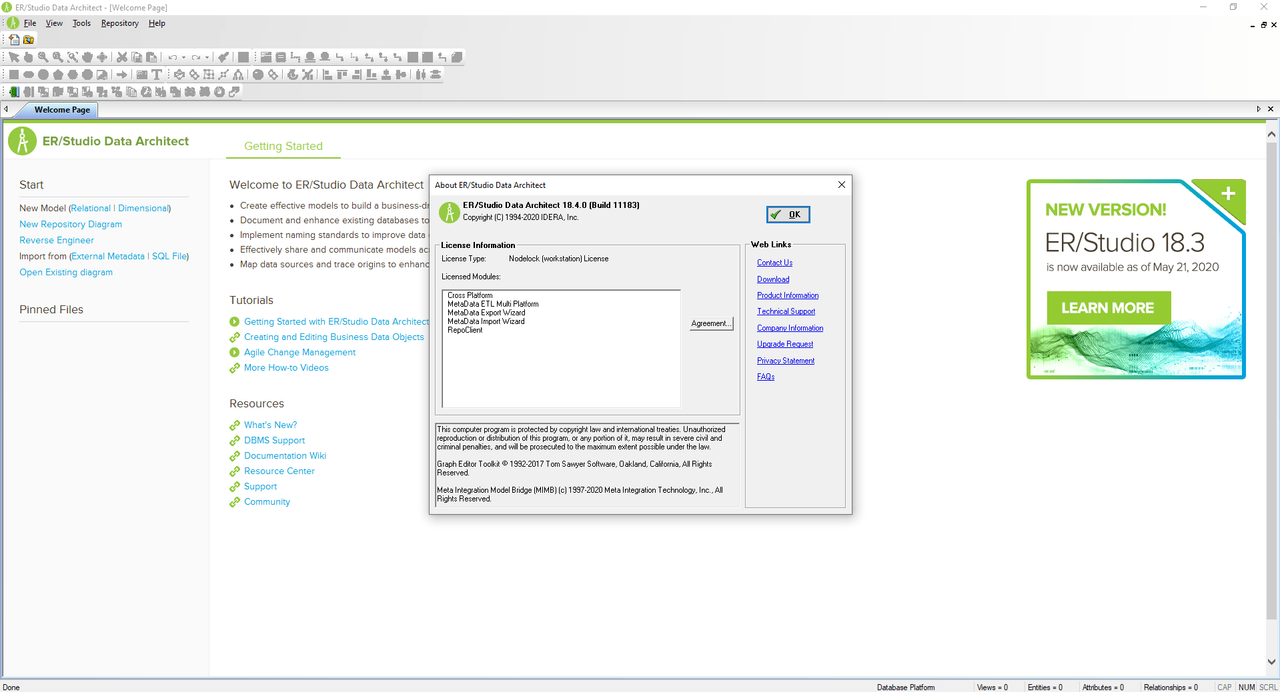Select the pentagon shape tool
This screenshot has width=1280, height=692.
tap(58, 75)
